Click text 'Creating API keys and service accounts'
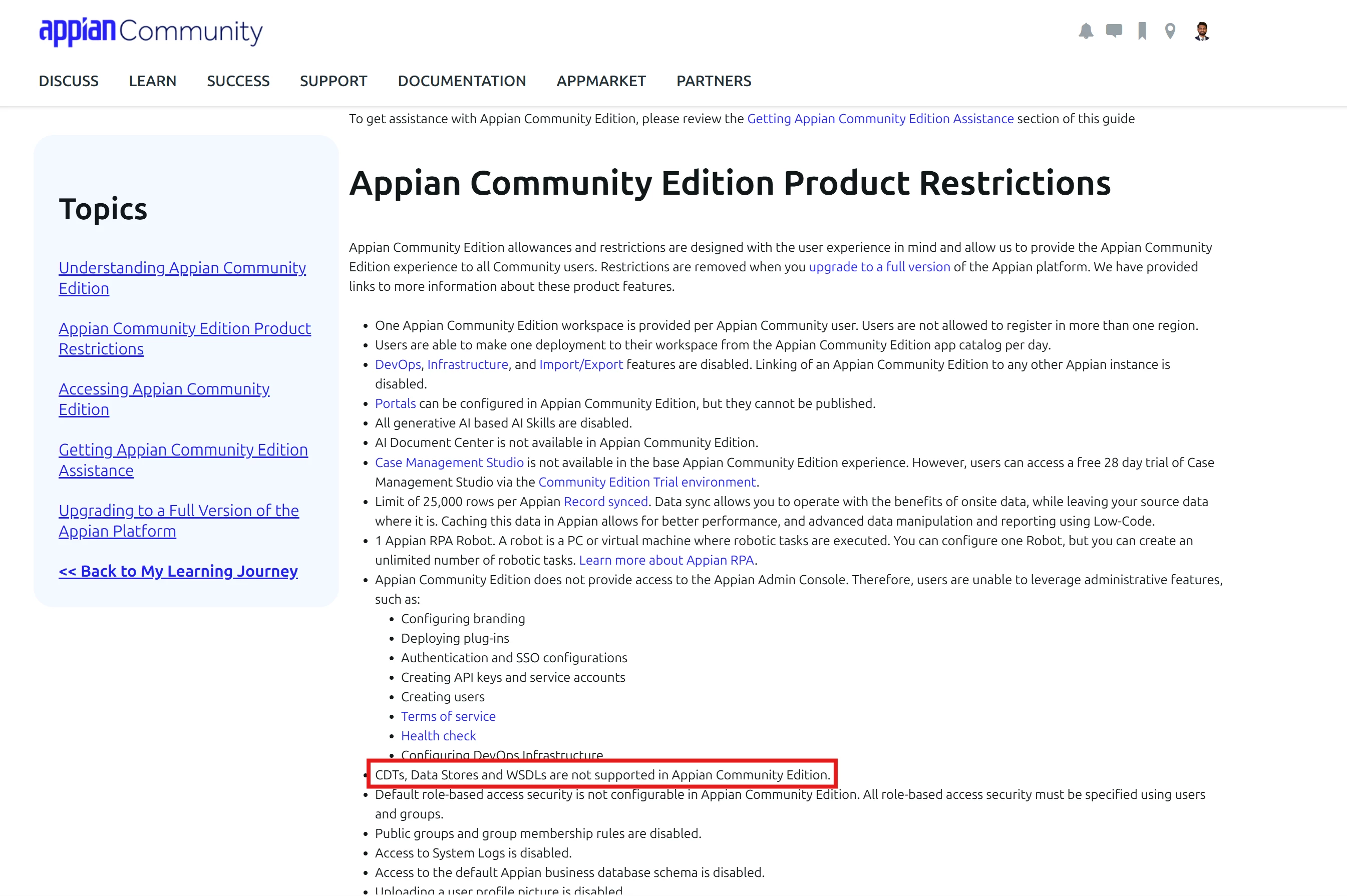Viewport: 1347px width, 896px height. (x=513, y=677)
